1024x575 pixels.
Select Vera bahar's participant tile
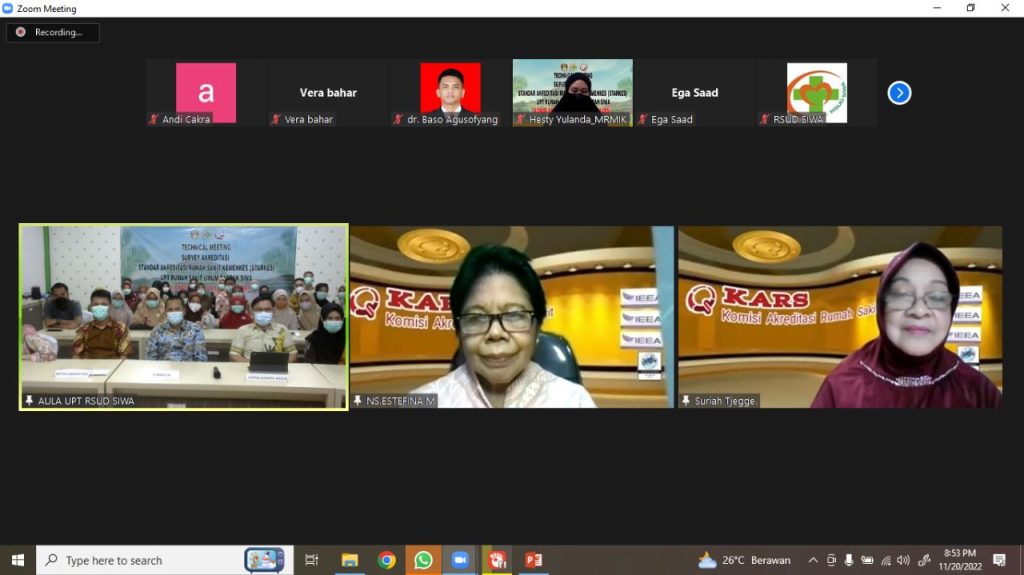click(328, 92)
